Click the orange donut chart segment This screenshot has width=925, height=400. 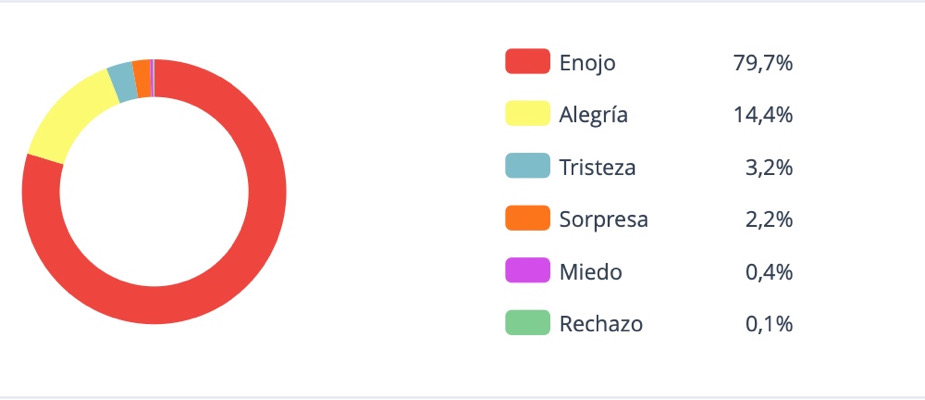tap(142, 78)
